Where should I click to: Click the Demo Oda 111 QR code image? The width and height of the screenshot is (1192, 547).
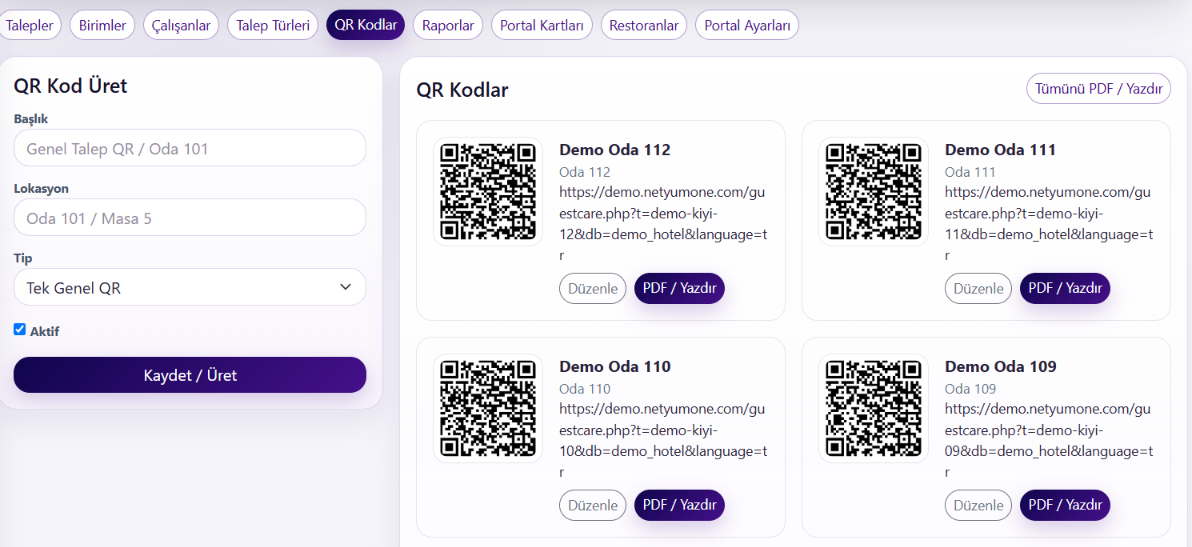click(x=873, y=191)
